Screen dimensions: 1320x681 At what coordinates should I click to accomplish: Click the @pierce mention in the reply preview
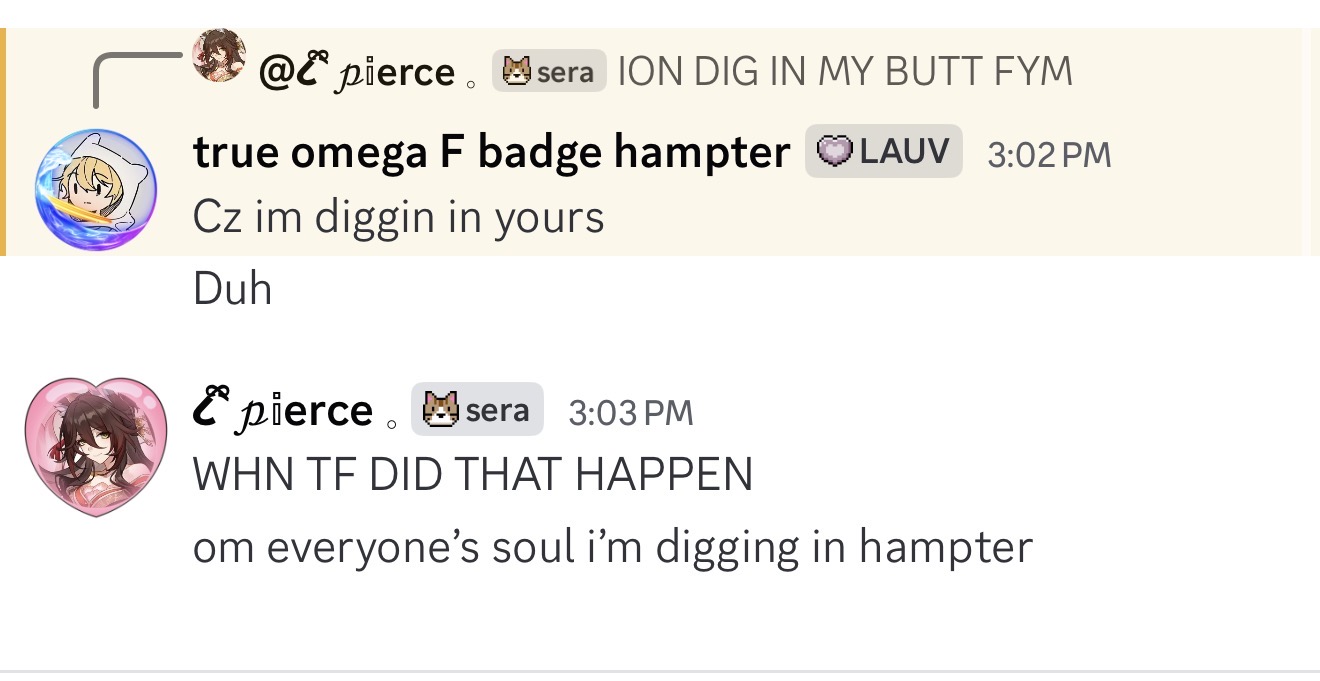[356, 72]
